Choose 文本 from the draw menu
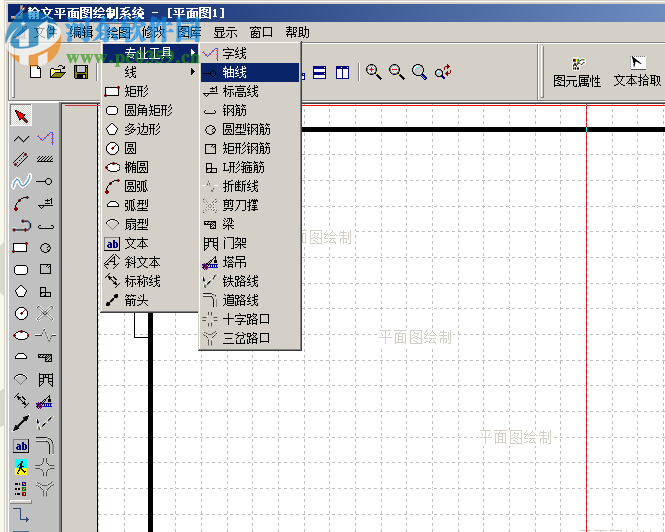 [151, 244]
